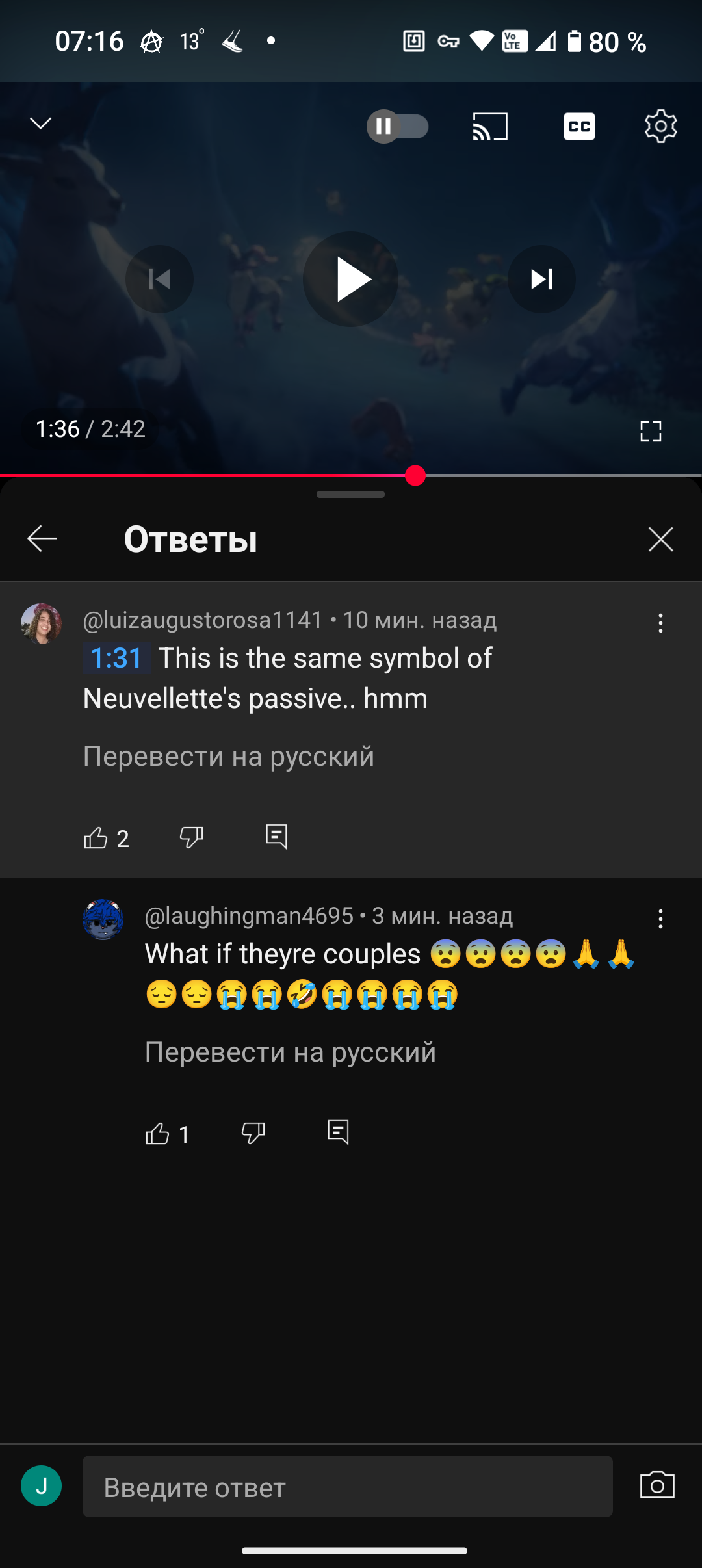Image resolution: width=702 pixels, height=1568 pixels.
Task: Tap the Cast to device icon
Action: [x=490, y=127]
